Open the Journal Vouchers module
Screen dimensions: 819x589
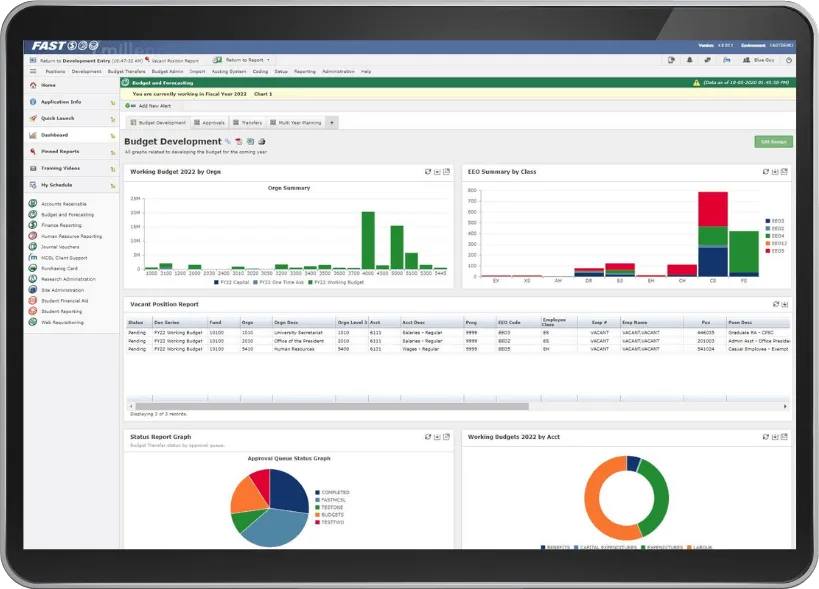pyautogui.click(x=60, y=247)
